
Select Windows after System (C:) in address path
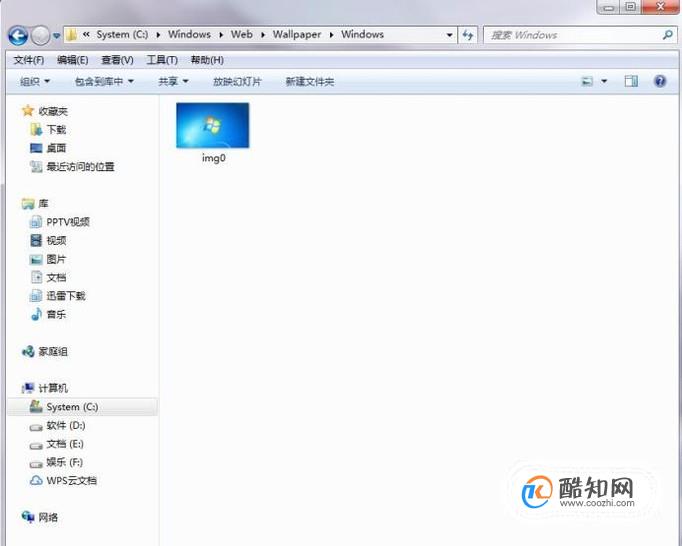click(x=189, y=34)
